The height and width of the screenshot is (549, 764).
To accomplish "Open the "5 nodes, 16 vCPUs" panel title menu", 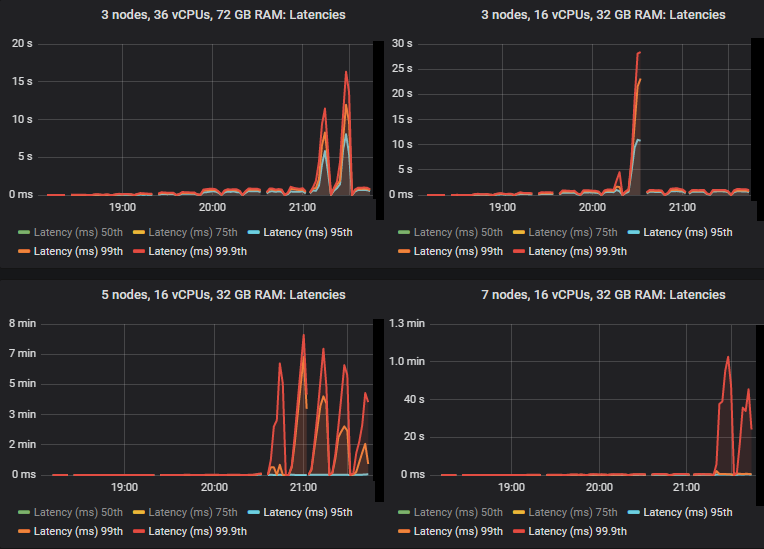I will pos(190,295).
